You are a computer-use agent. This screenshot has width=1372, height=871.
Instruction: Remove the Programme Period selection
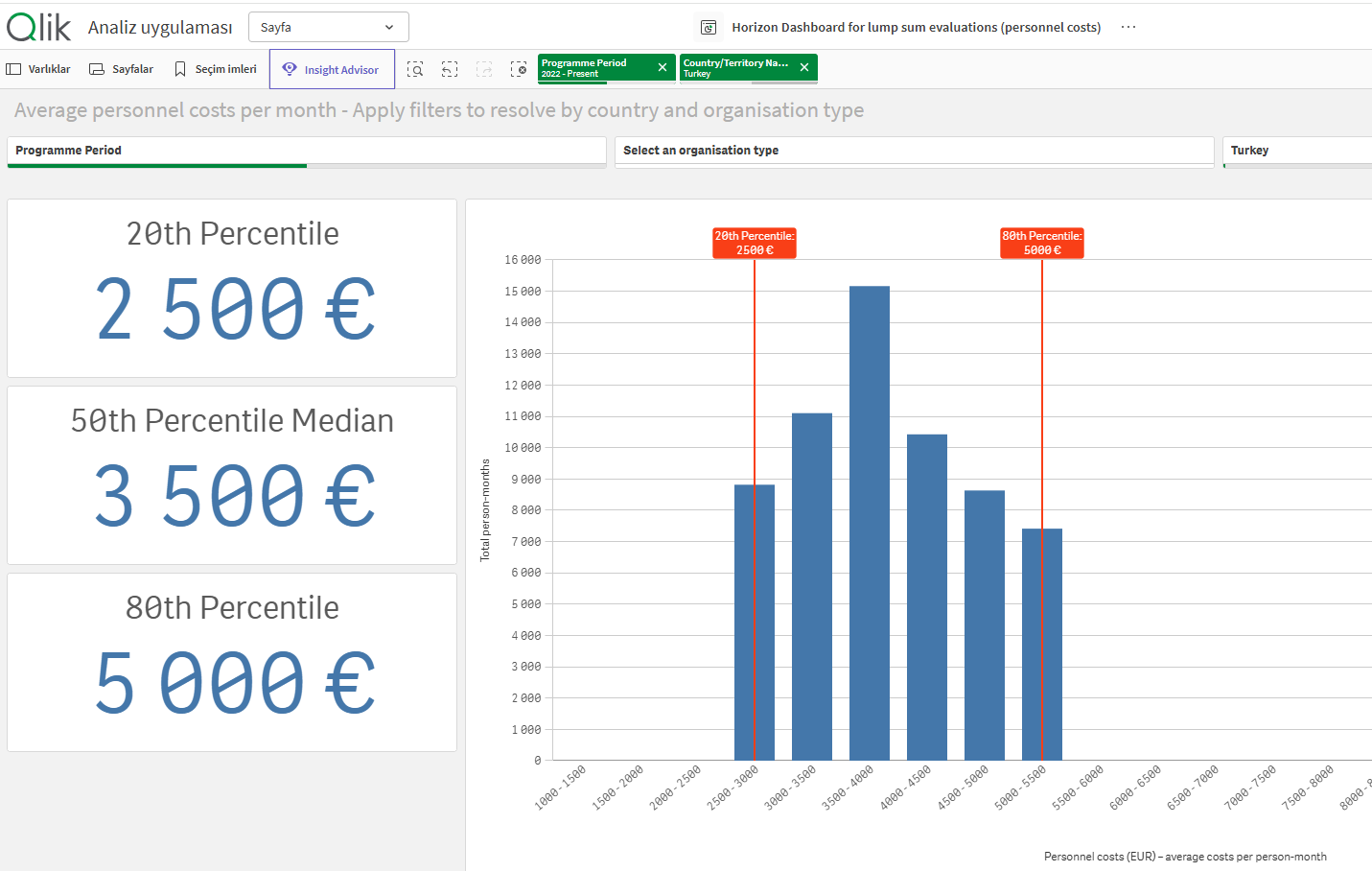(662, 67)
